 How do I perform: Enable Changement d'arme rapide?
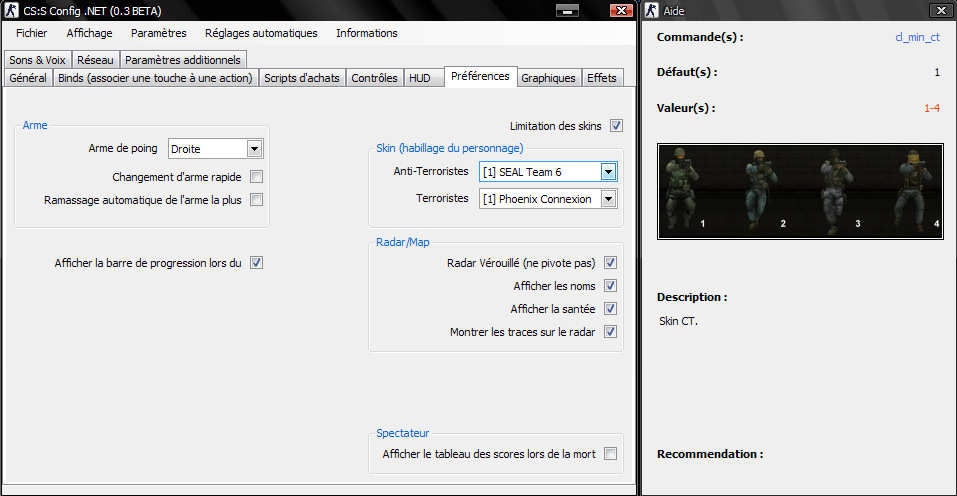[x=256, y=177]
